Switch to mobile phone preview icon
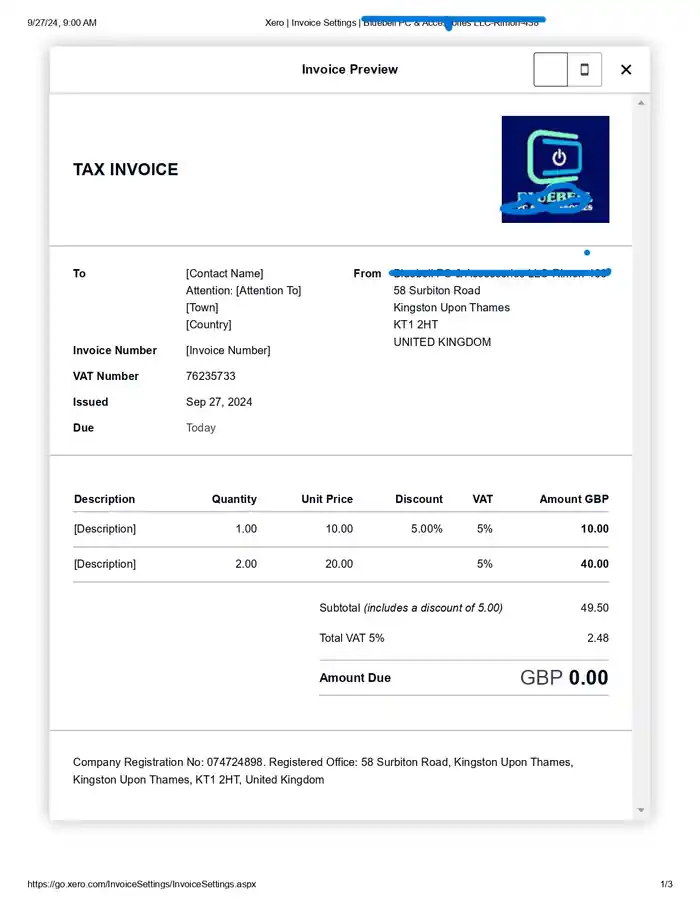Viewport: 700px width, 906px height. pyautogui.click(x=584, y=69)
